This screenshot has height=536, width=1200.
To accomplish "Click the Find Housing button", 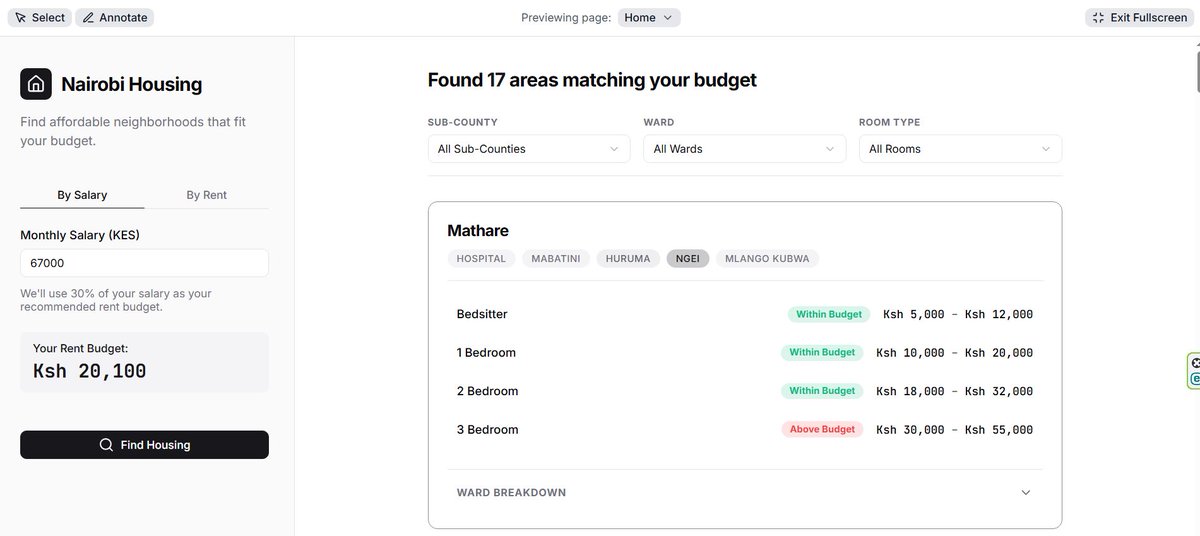I will pyautogui.click(x=144, y=445).
